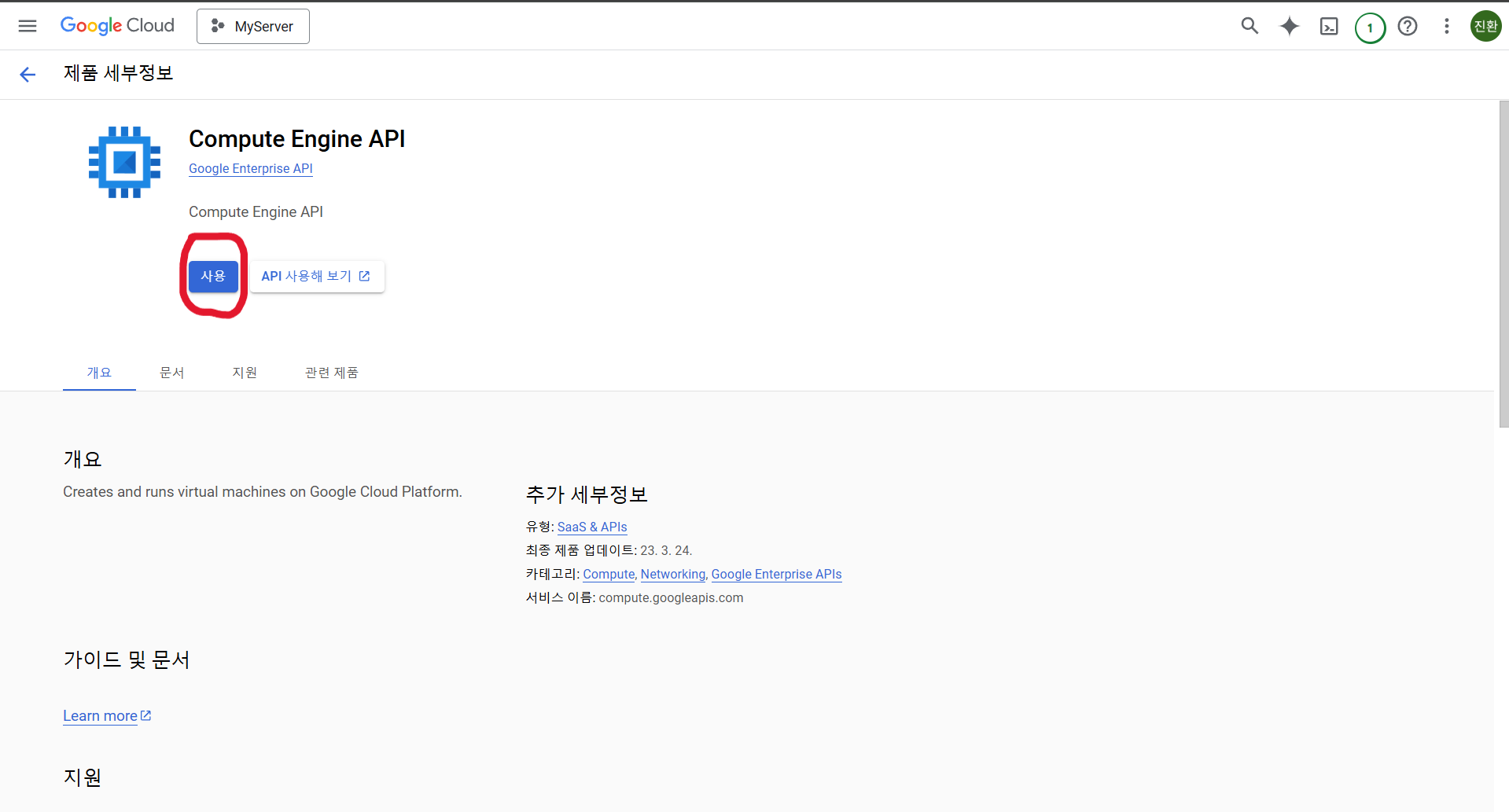Go back using the left arrow
The image size is (1509, 812).
(28, 74)
